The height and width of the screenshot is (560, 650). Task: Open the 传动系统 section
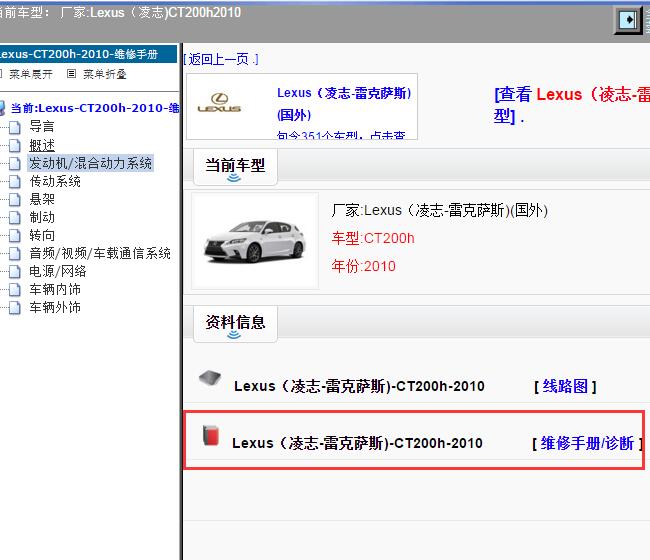(55, 181)
